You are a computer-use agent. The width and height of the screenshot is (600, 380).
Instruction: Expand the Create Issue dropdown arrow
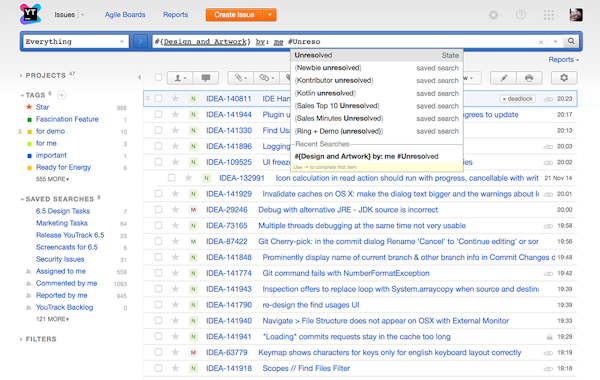(x=270, y=15)
